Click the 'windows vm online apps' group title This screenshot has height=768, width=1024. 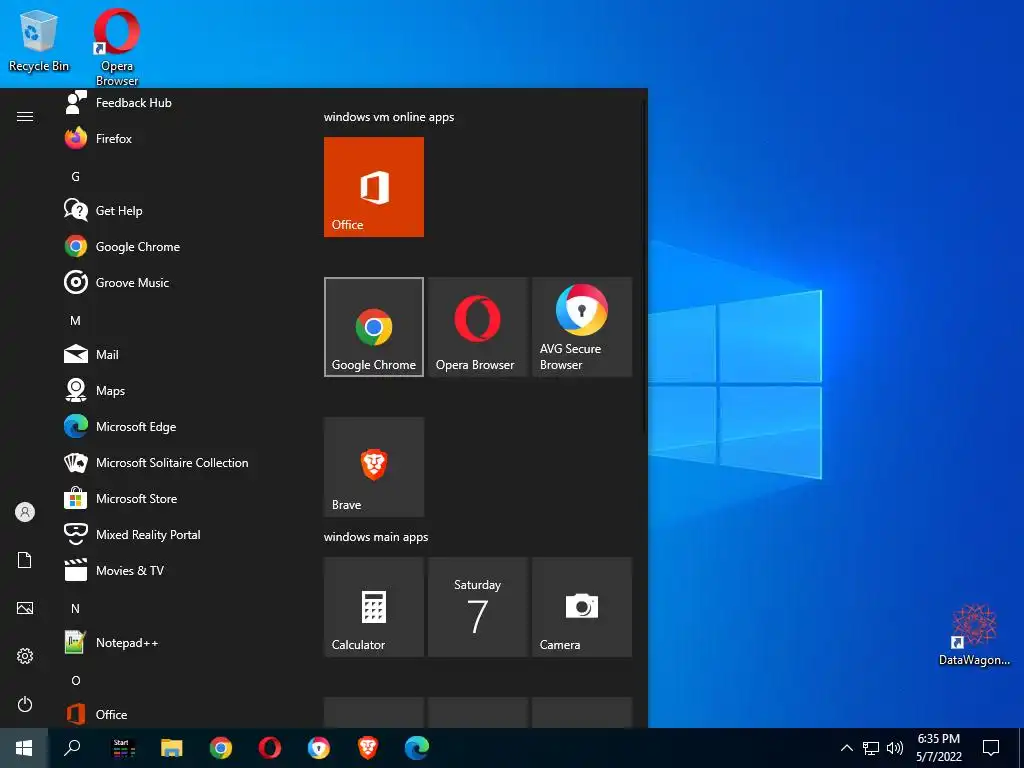[x=389, y=117]
